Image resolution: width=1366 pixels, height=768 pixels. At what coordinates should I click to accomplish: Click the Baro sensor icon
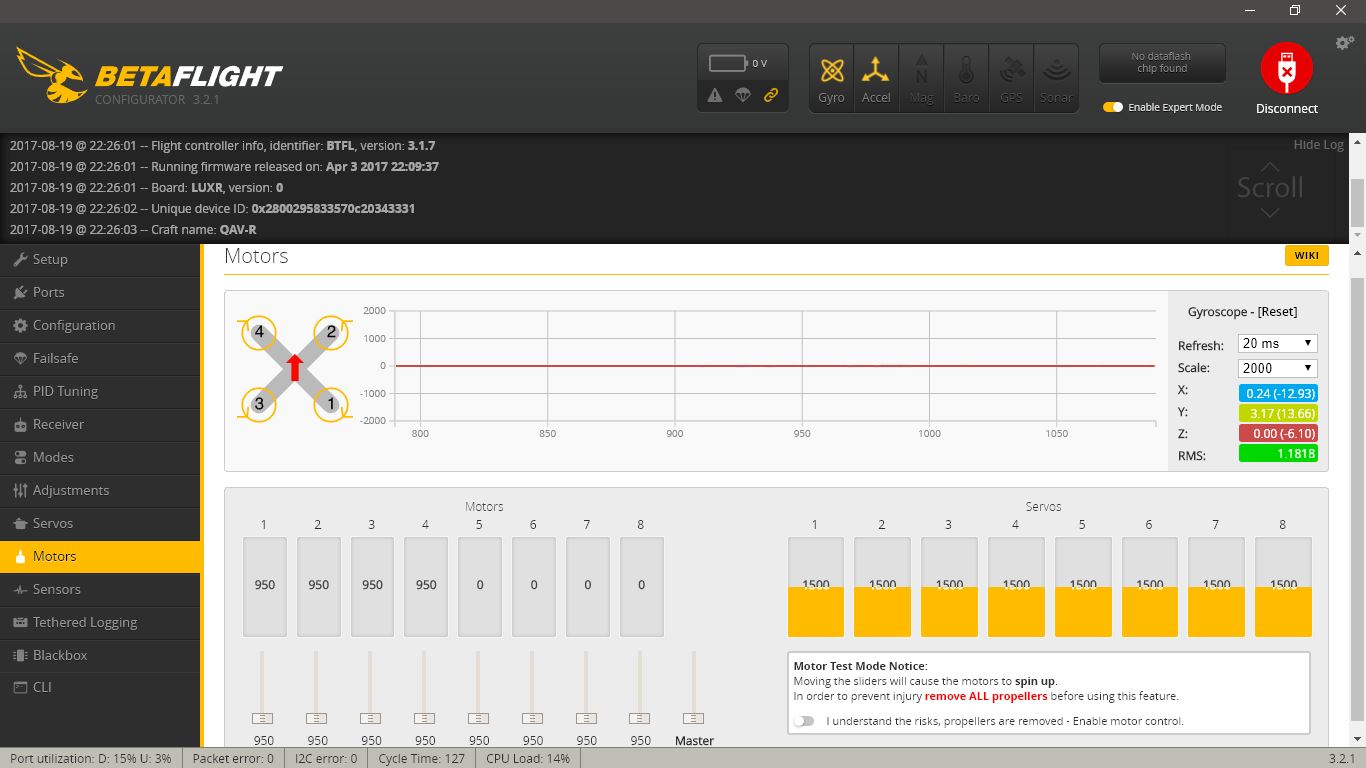pyautogui.click(x=966, y=78)
